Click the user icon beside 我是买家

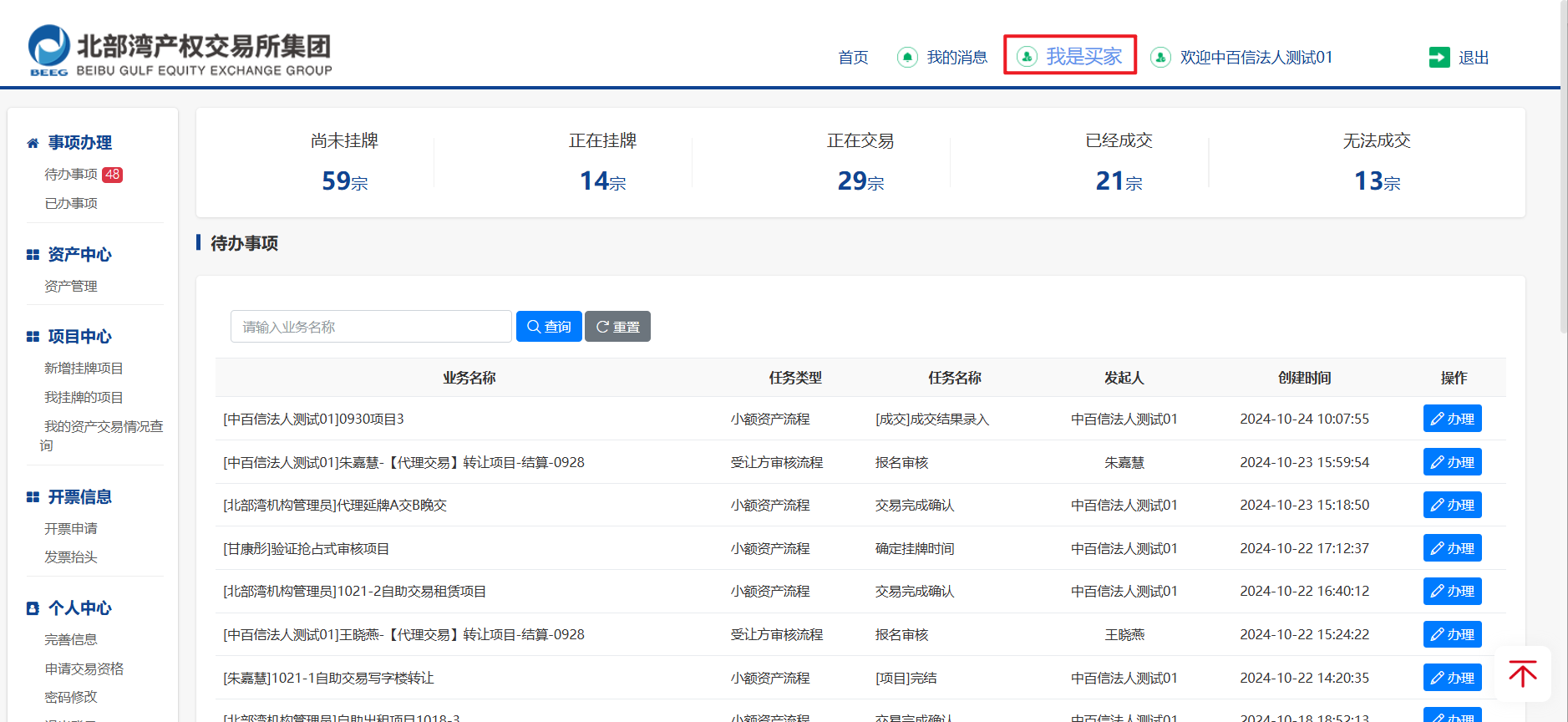coord(1027,56)
